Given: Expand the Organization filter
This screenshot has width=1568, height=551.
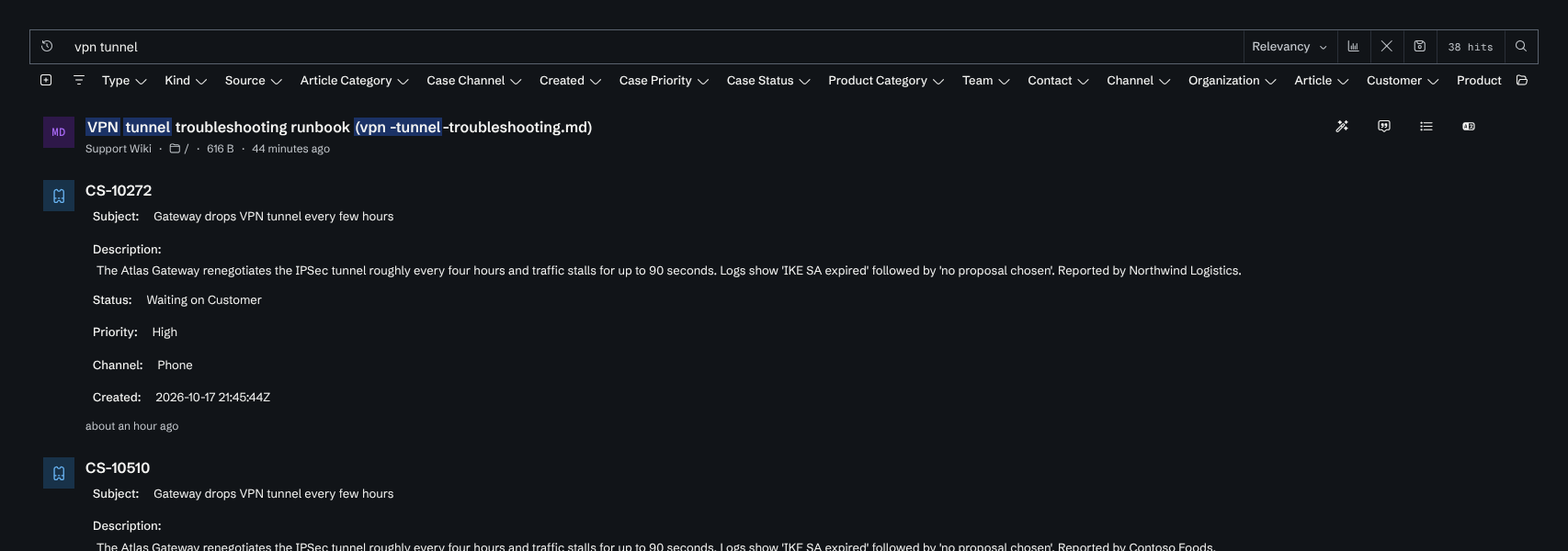Looking at the screenshot, I should click(1233, 81).
